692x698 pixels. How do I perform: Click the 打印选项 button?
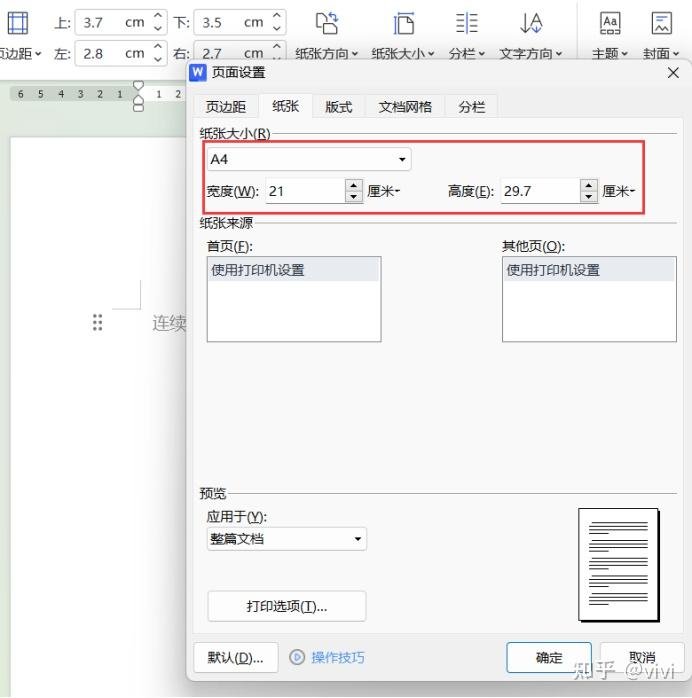(287, 606)
